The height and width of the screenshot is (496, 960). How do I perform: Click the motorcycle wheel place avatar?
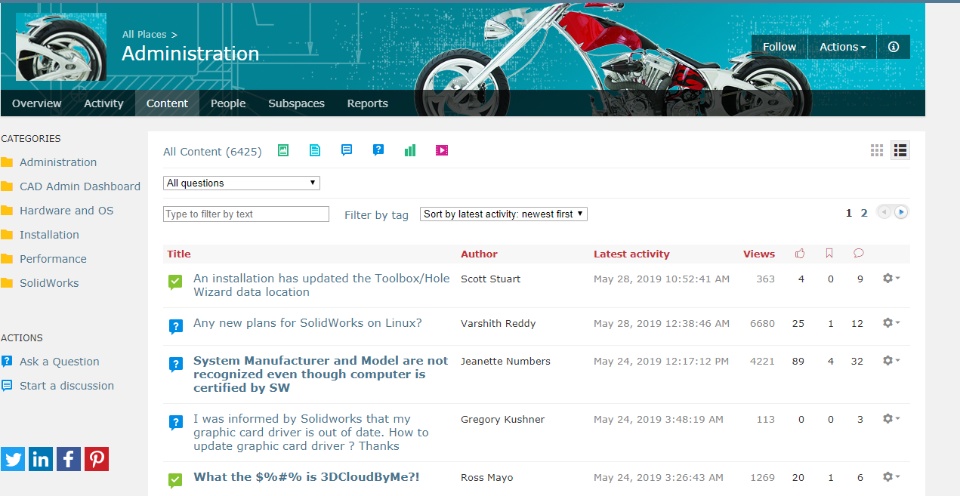coord(61,47)
